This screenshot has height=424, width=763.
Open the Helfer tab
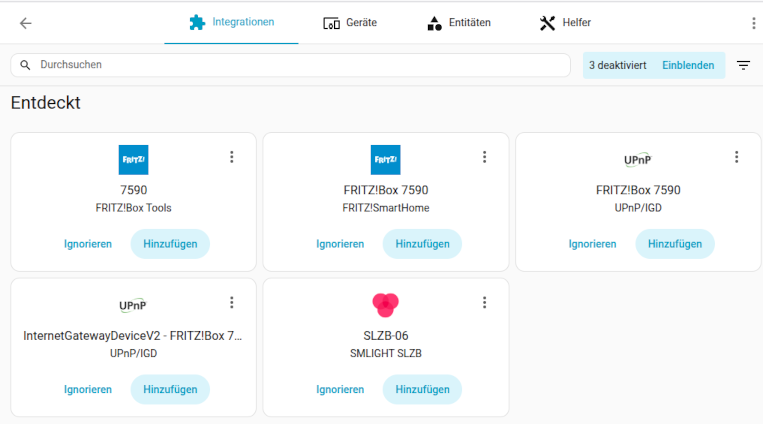tap(565, 23)
